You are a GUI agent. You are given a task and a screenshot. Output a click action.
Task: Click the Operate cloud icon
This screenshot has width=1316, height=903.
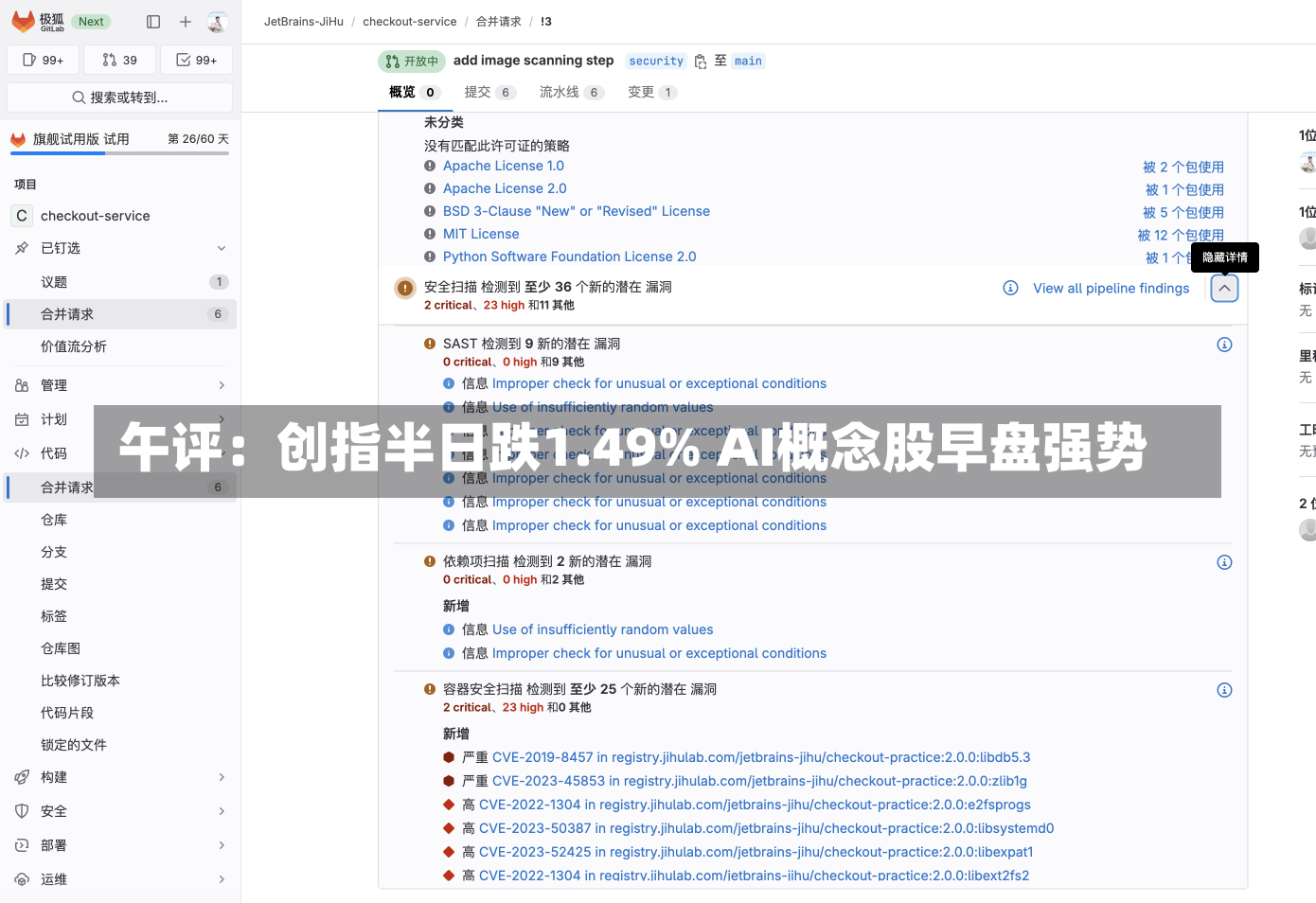click(x=22, y=879)
